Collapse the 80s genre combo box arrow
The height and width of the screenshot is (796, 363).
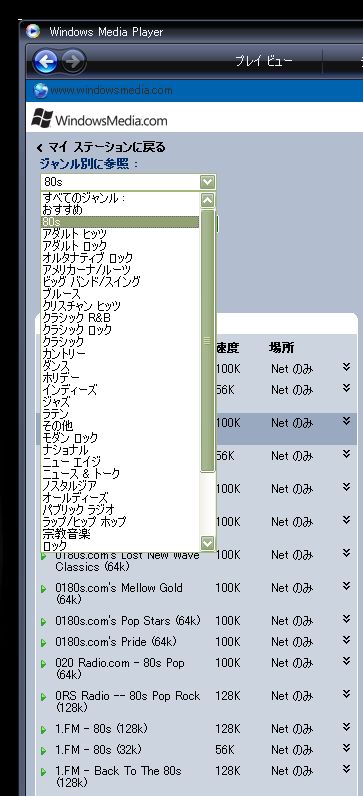point(208,182)
